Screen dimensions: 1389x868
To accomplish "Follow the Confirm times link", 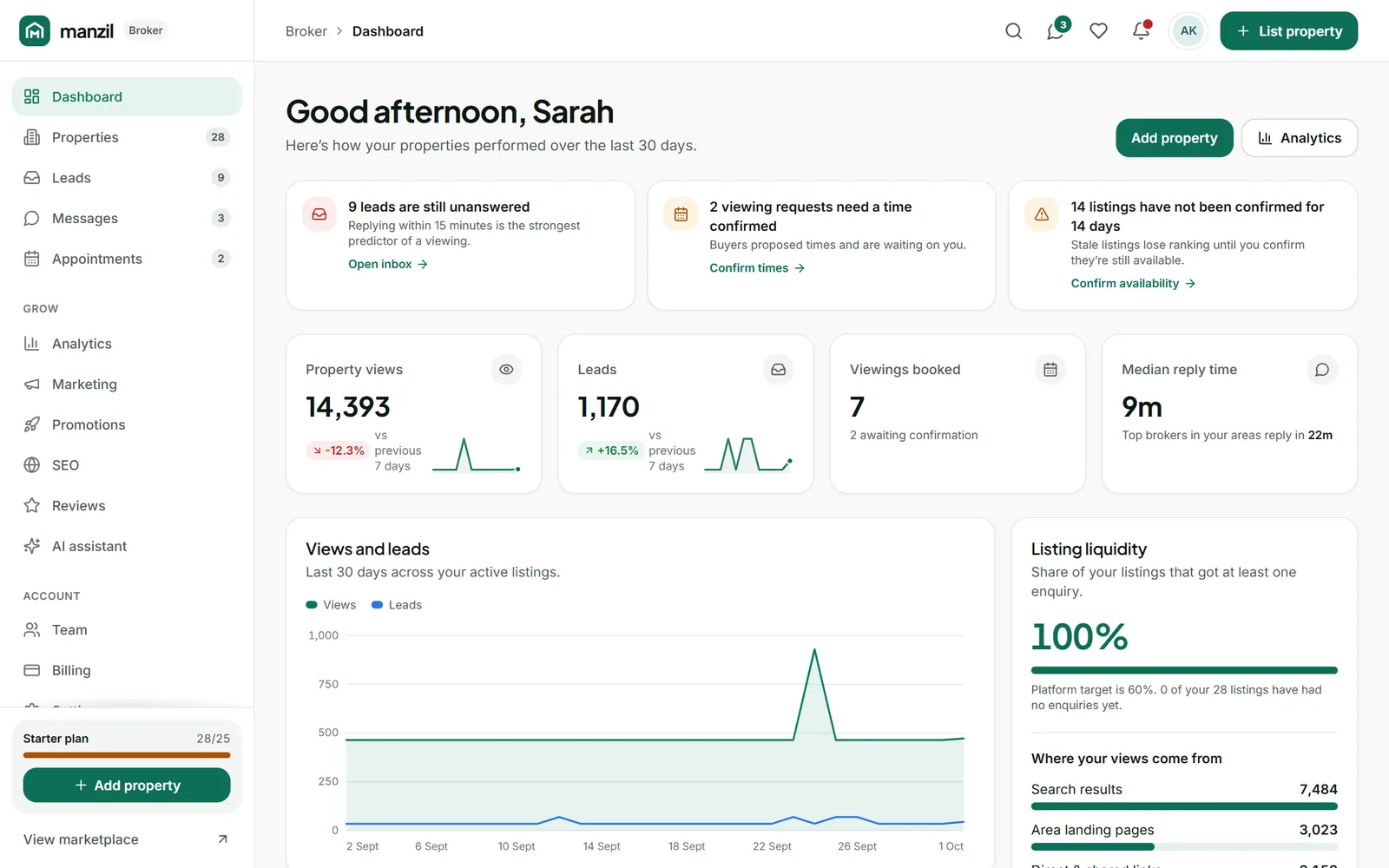I will pyautogui.click(x=757, y=268).
